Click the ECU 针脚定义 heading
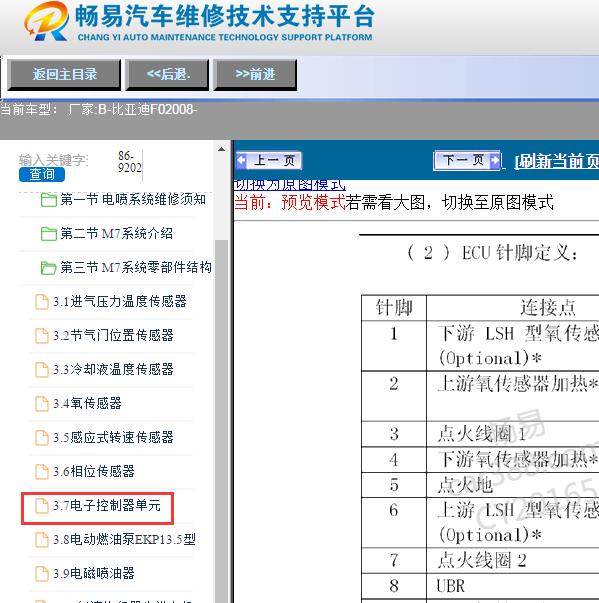599x603 pixels. tap(492, 253)
